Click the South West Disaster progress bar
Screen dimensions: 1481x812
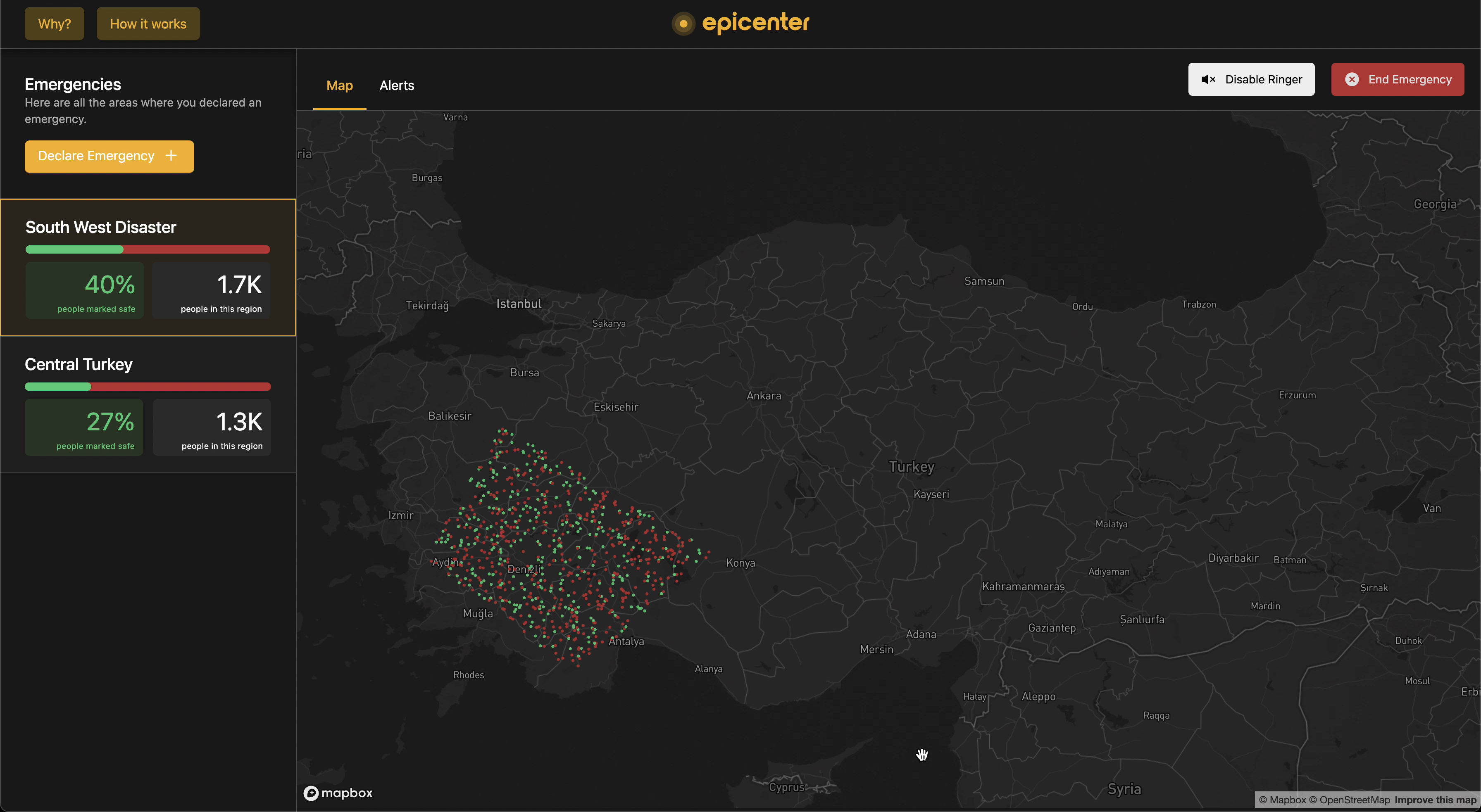148,249
